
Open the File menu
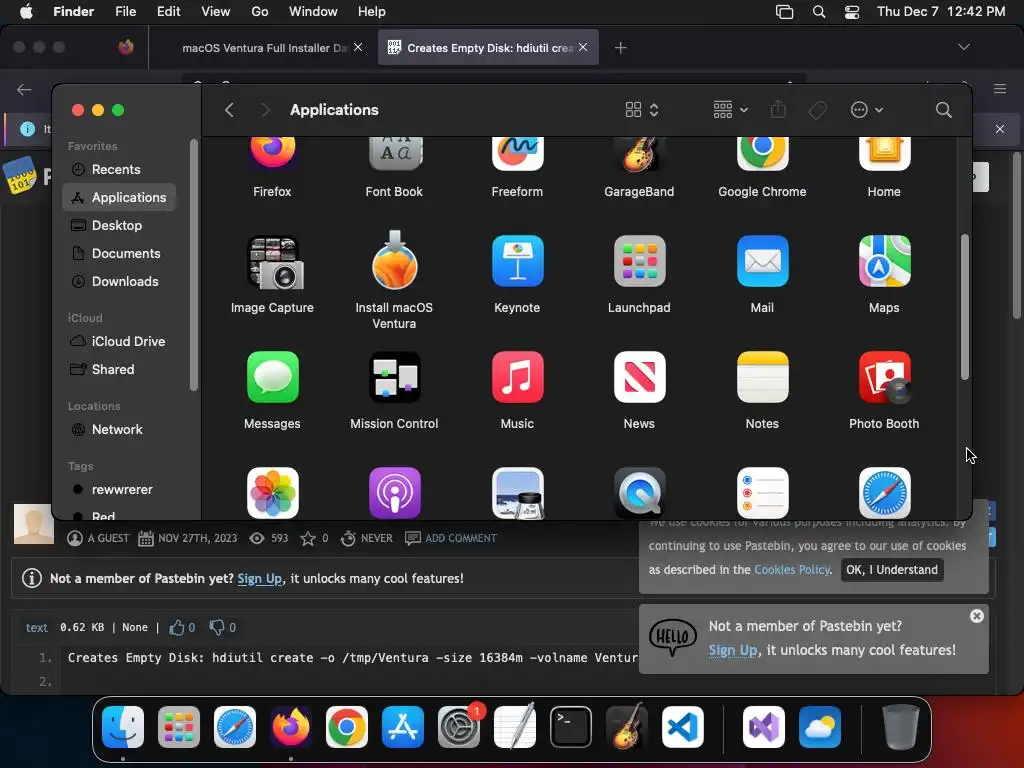coord(125,12)
